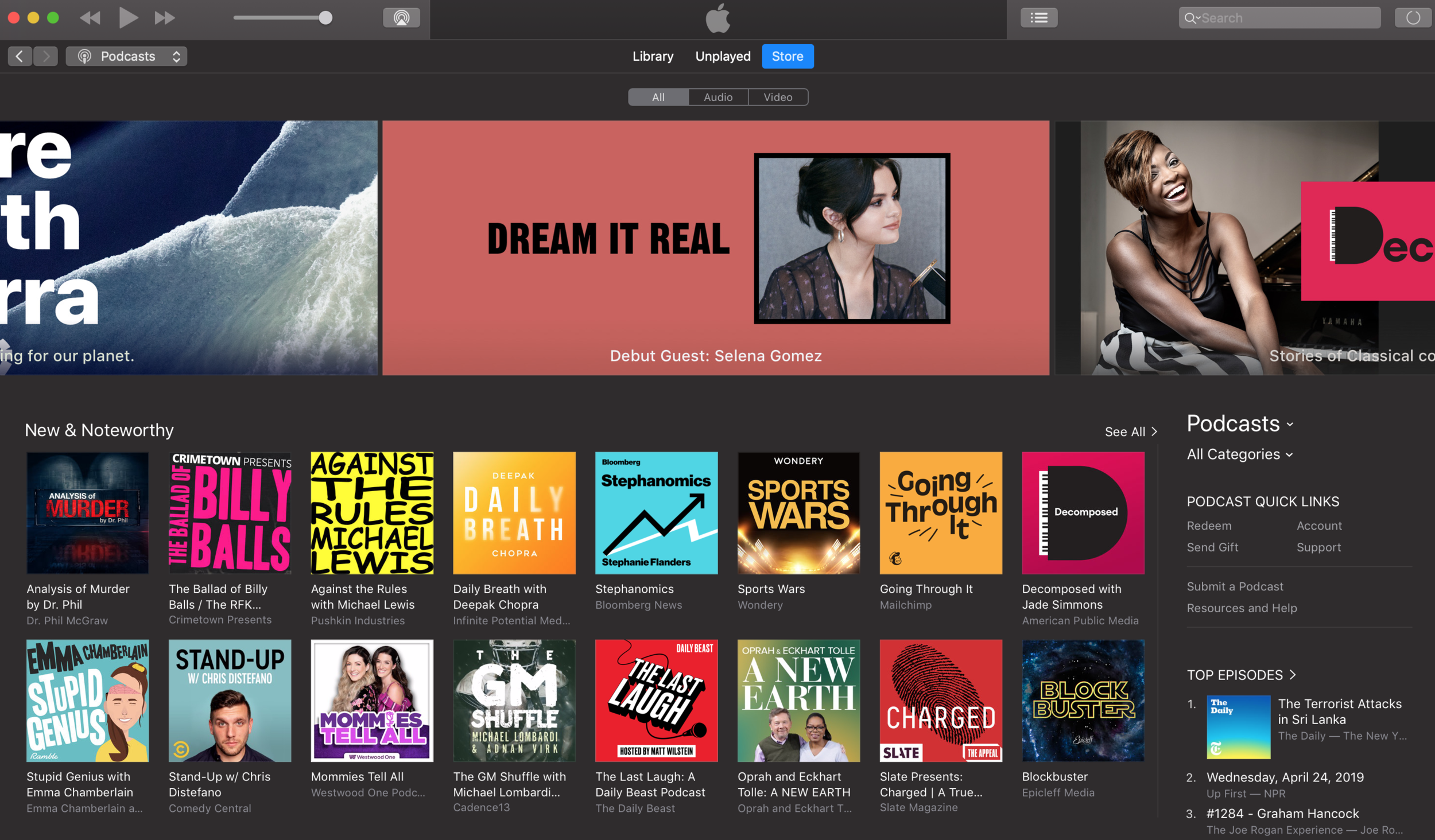Click the activity spinner button
This screenshot has width=1435, height=840.
pyautogui.click(x=1413, y=18)
